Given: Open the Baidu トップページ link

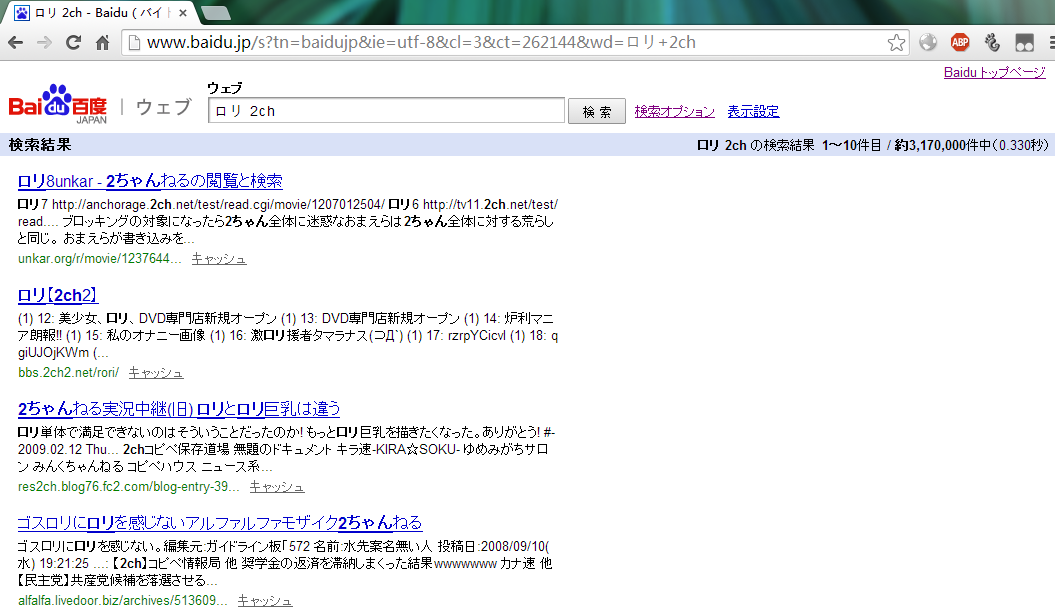Looking at the screenshot, I should tap(994, 73).
